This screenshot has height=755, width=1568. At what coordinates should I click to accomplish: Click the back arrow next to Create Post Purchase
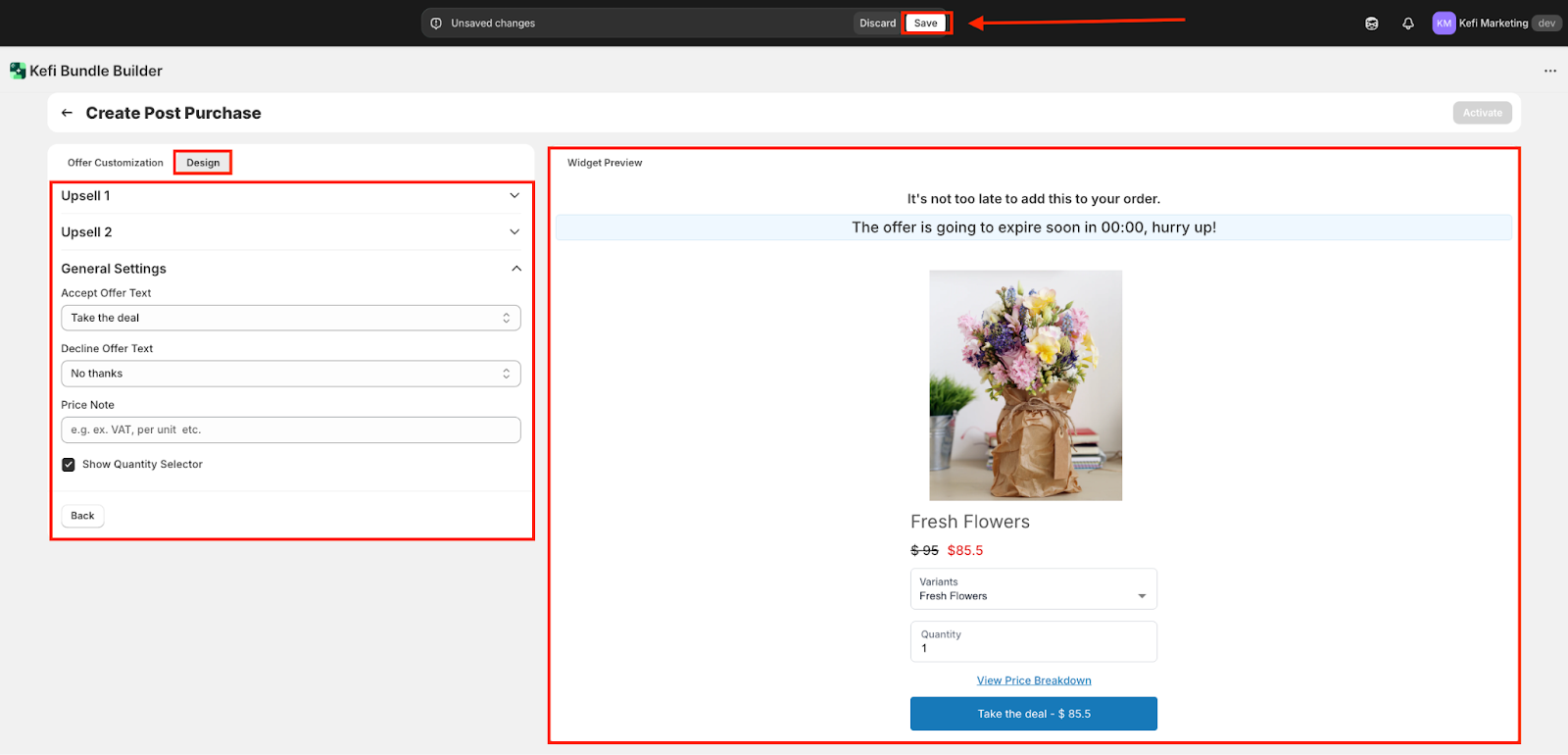coord(67,113)
